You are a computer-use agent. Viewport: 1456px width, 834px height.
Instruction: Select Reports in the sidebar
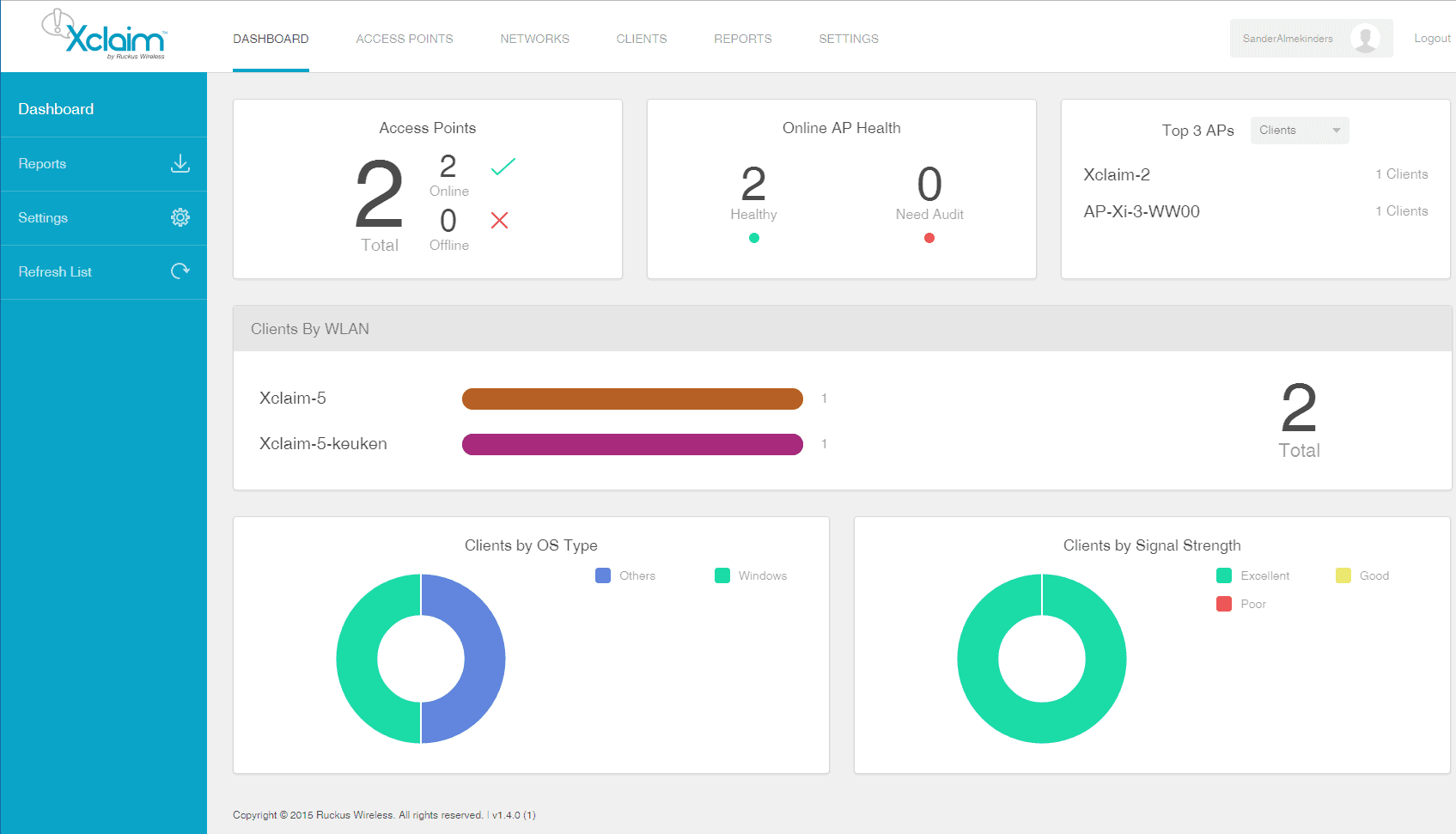point(104,164)
